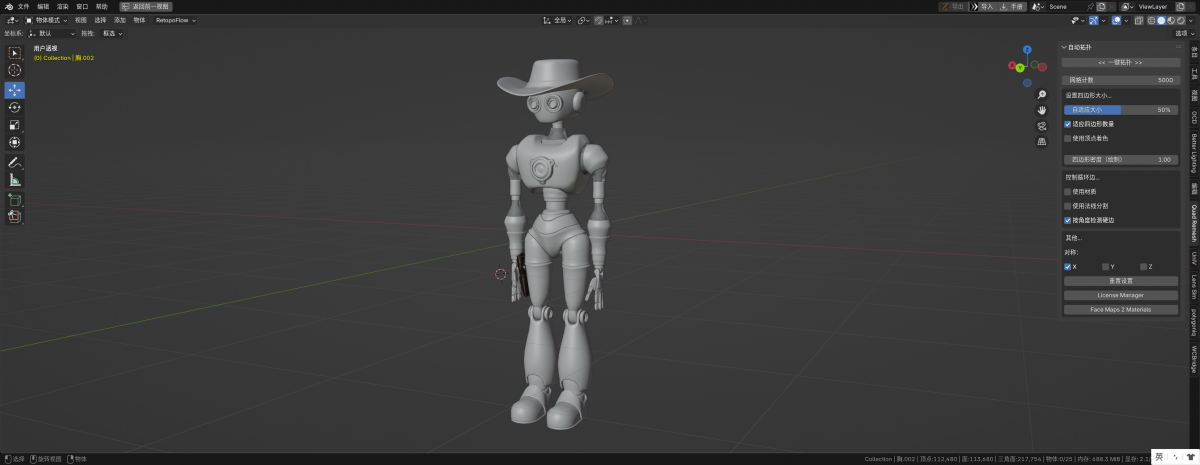Select the Annotate pencil tool
This screenshot has height=465, width=1200.
pos(15,162)
